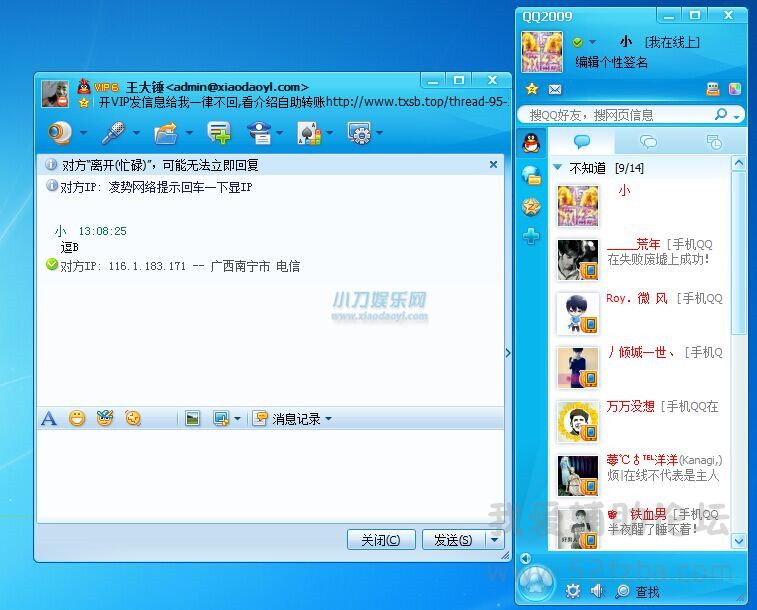This screenshot has width=757, height=610.
Task: Select contact Roy. 微风 in friend list
Action: [x=640, y=314]
